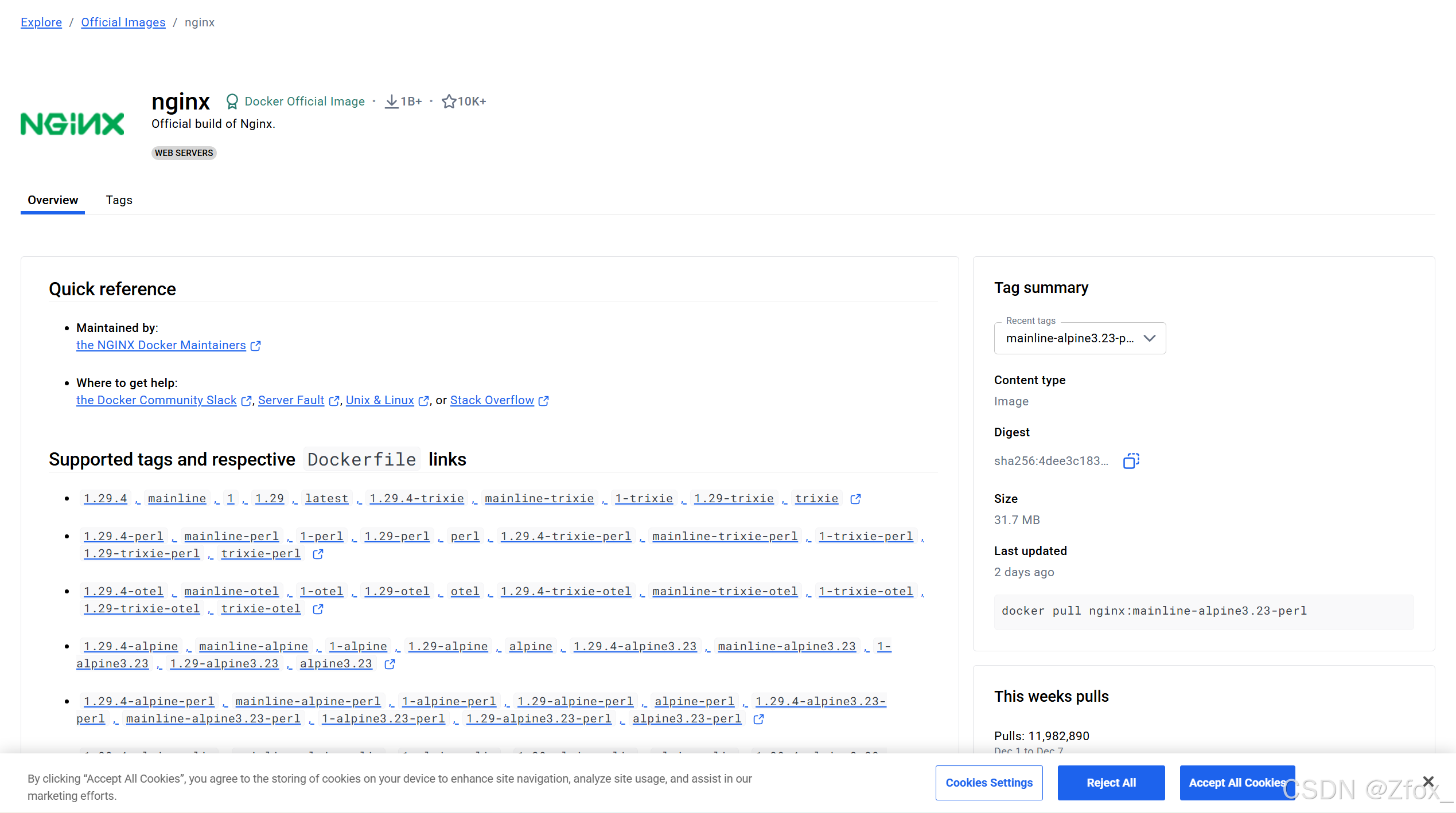Click external link icon after Docker Community Slack
This screenshot has width=1456, height=813.
pos(247,401)
